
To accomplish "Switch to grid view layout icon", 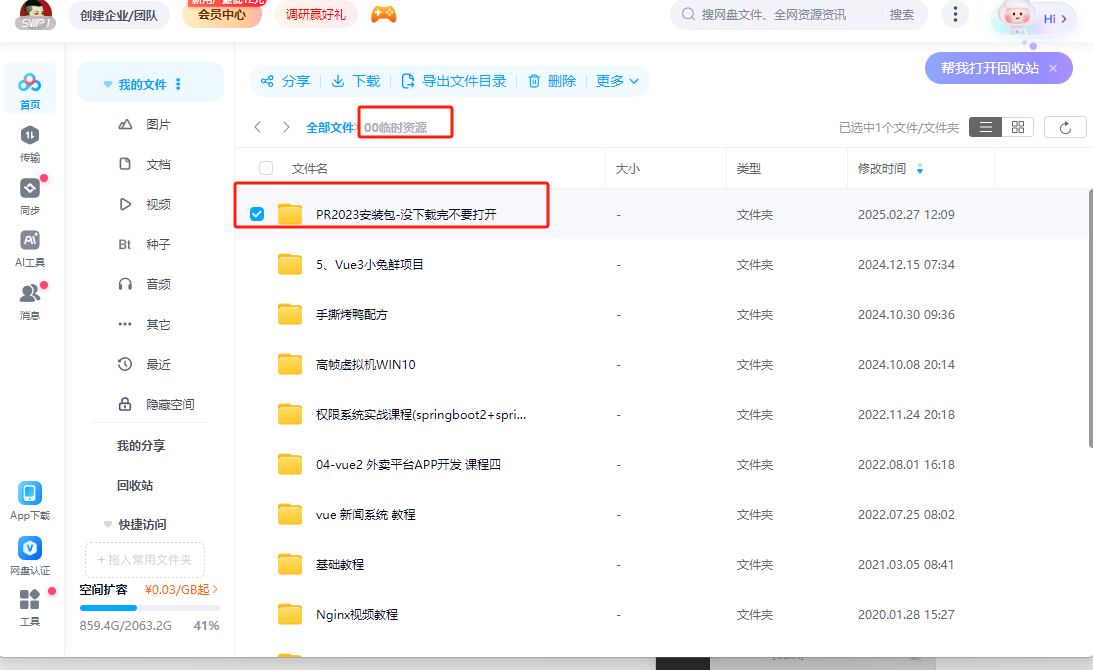I will point(1017,127).
